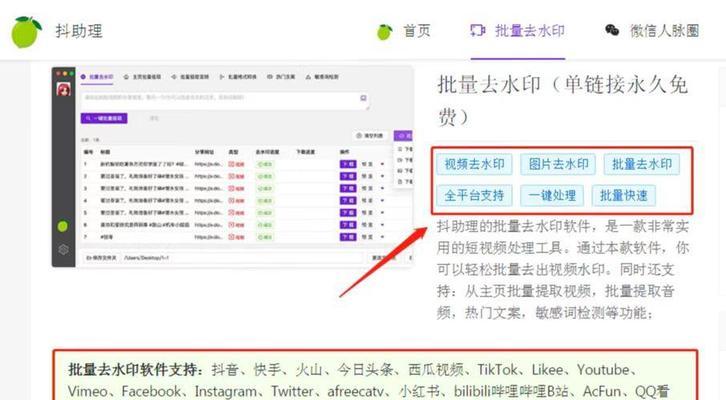Click 今日头条 in the platform list
Viewport: 726px width, 400px height.
coord(365,370)
